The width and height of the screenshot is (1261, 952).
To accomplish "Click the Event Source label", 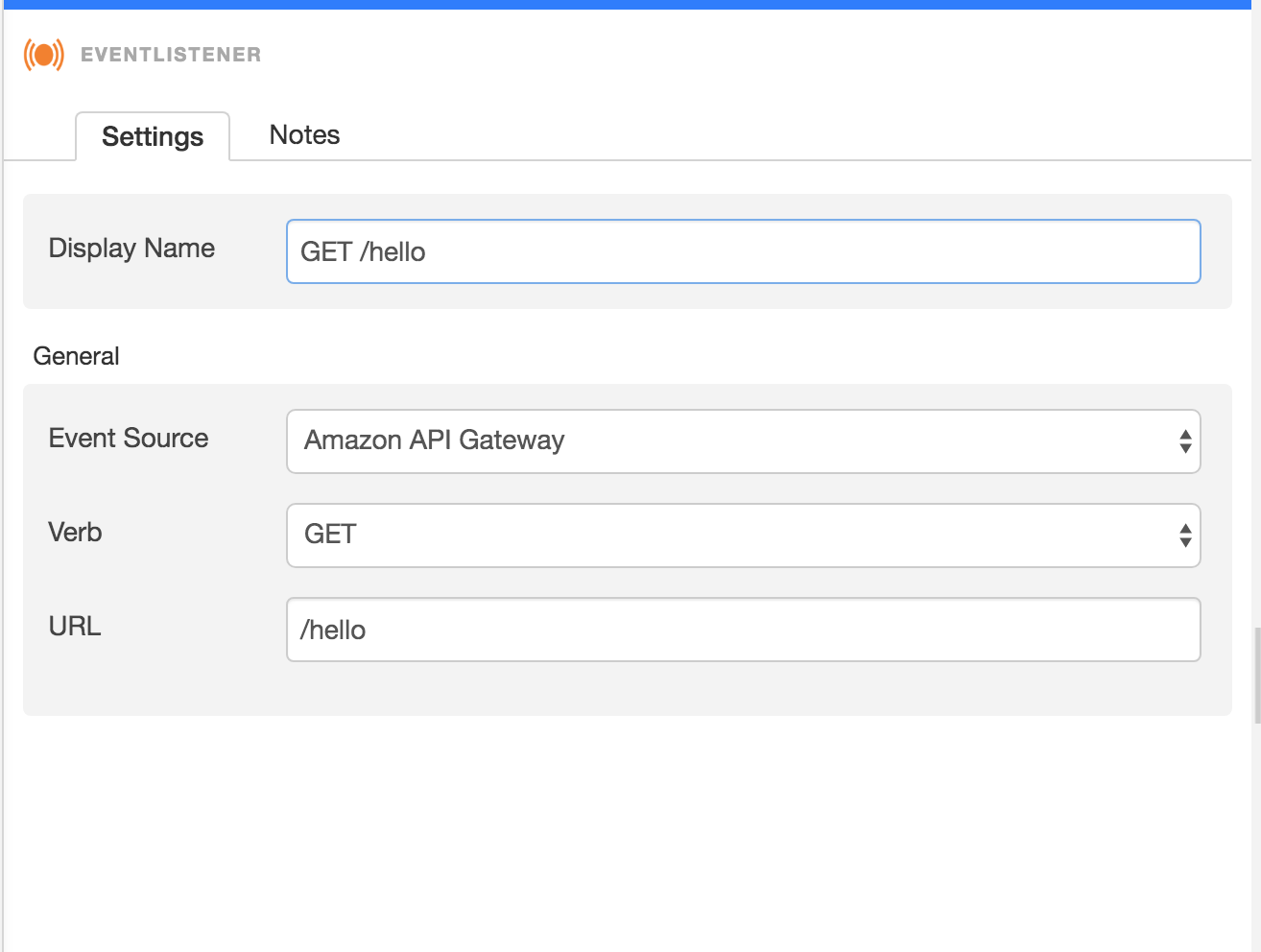I will 129,439.
